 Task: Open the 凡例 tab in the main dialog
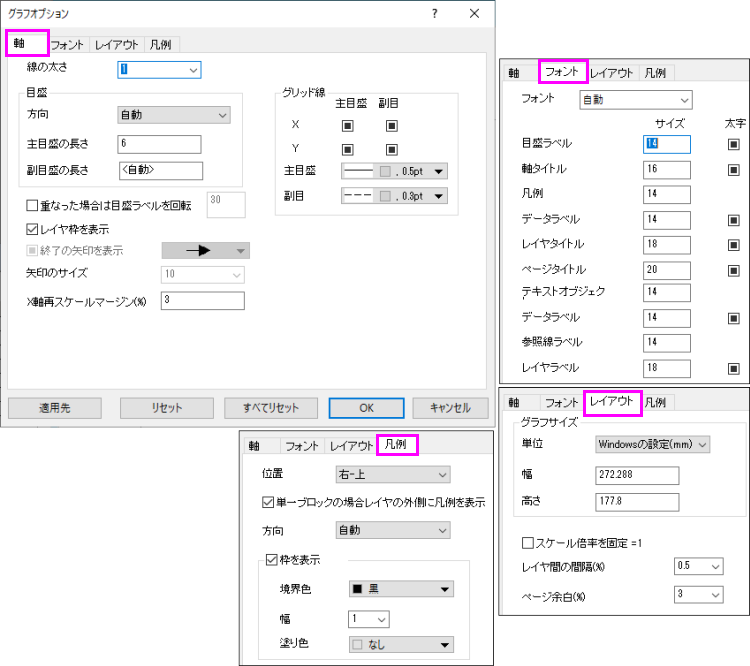tap(160, 45)
